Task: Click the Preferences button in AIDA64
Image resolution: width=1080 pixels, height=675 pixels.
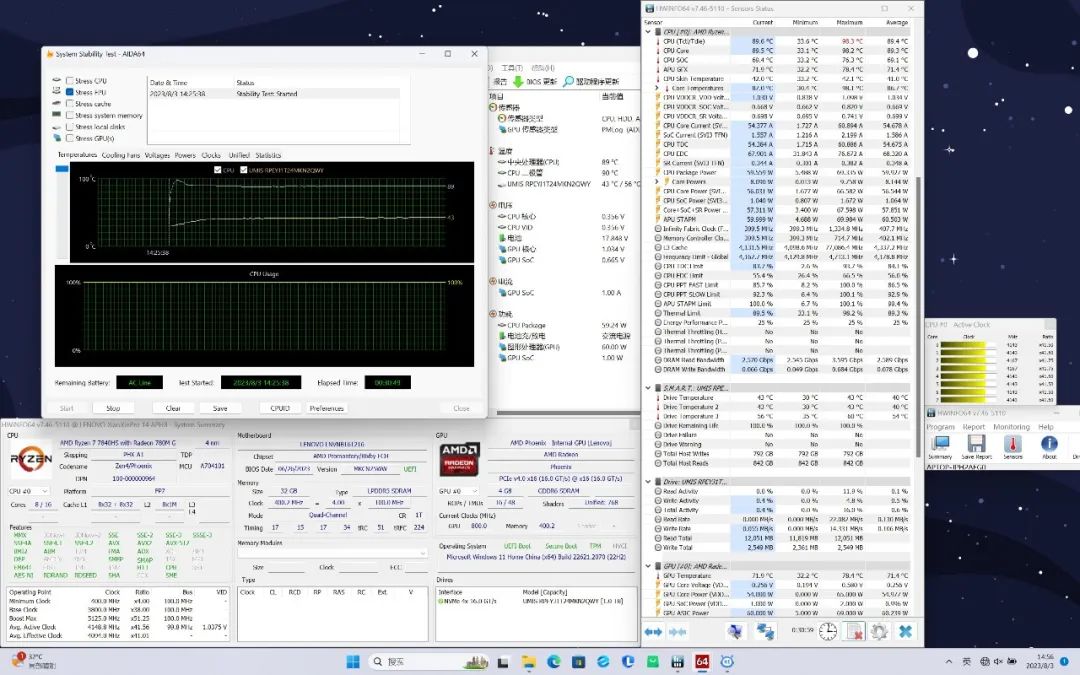Action: (x=326, y=408)
